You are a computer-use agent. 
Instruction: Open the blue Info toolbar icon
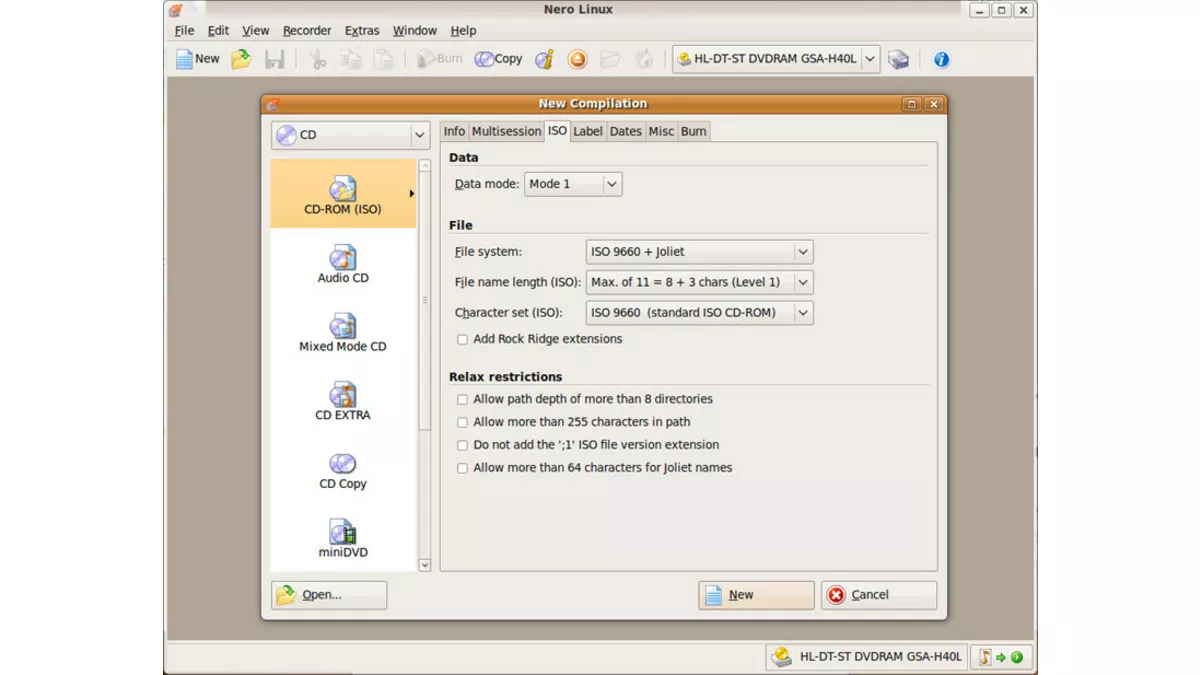coord(940,59)
